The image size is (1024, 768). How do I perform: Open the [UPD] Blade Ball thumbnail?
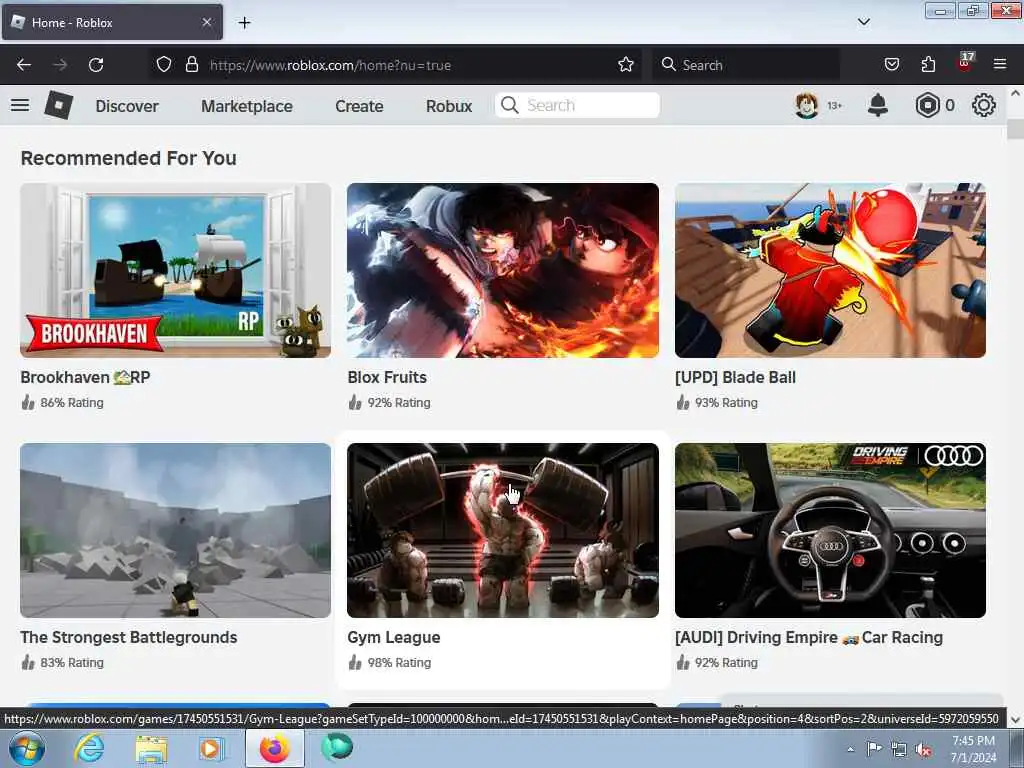pyautogui.click(x=830, y=270)
